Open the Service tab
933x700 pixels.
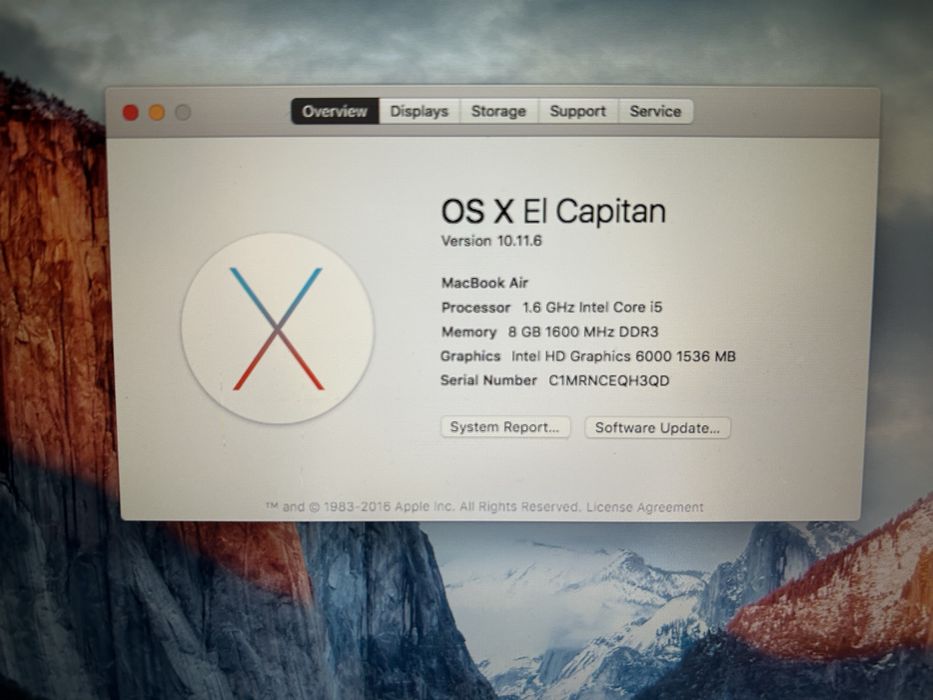click(656, 111)
